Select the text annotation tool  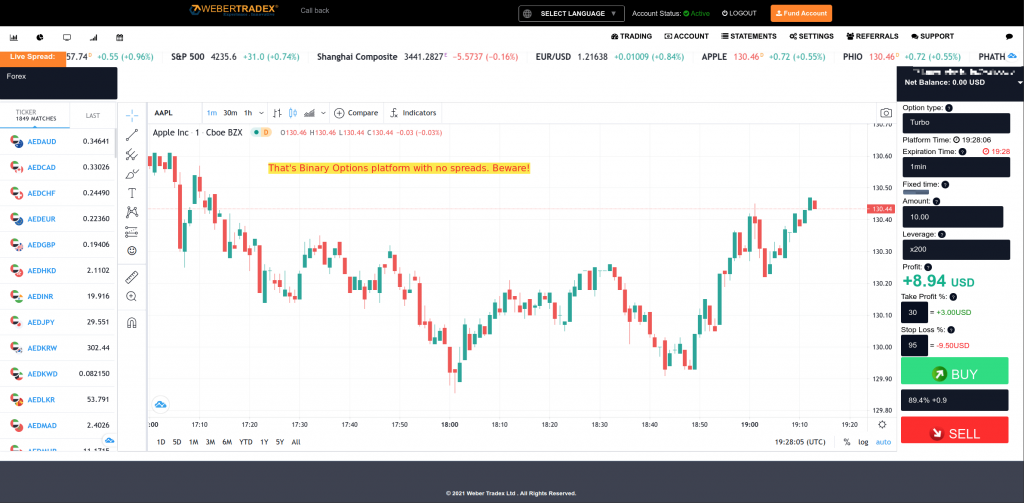132,193
